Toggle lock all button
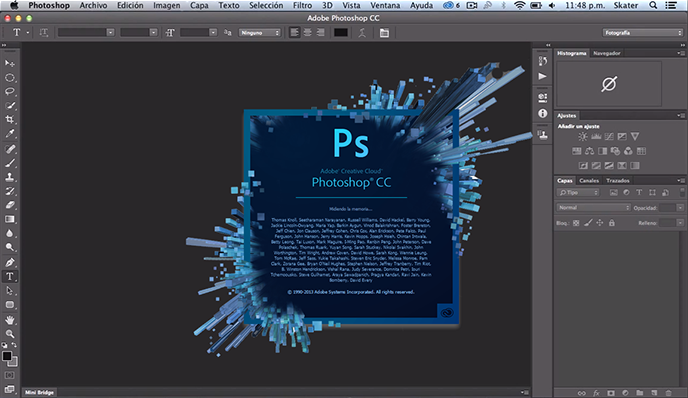688x398 pixels. coord(612,223)
